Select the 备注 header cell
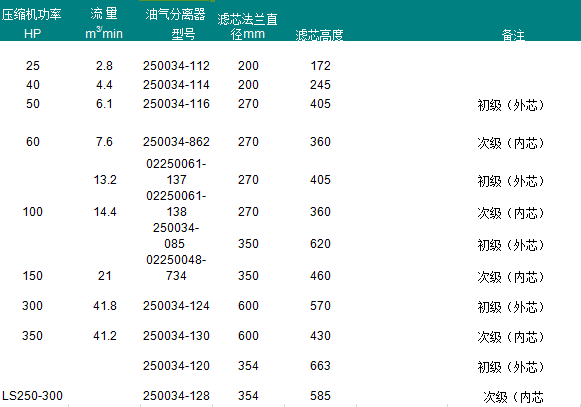The height and width of the screenshot is (407, 581). [513, 35]
